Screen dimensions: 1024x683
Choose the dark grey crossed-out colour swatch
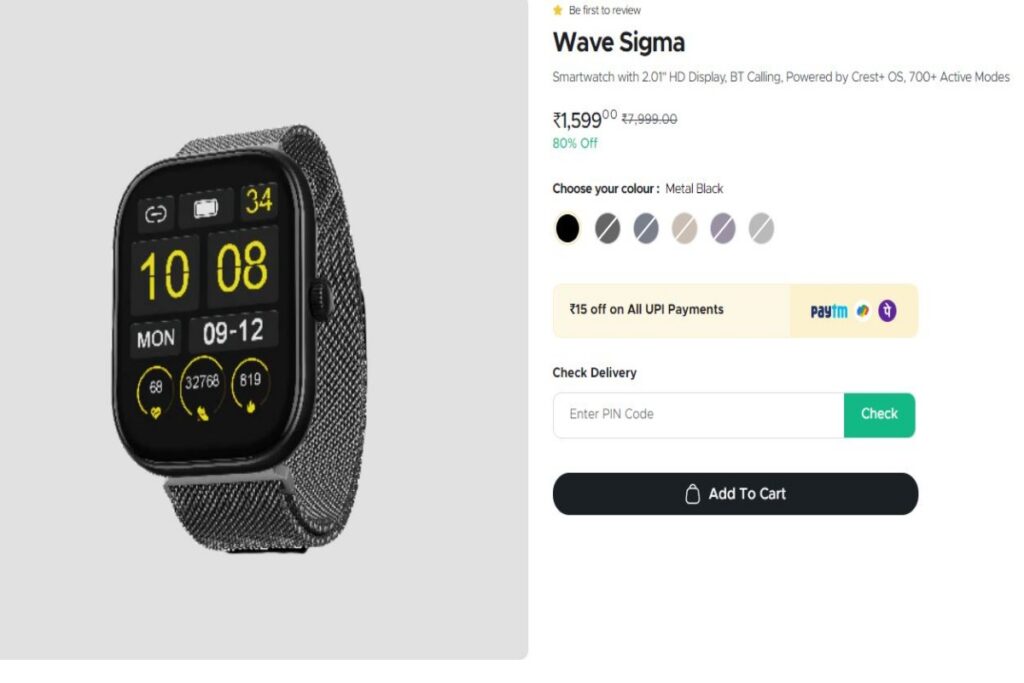click(607, 229)
